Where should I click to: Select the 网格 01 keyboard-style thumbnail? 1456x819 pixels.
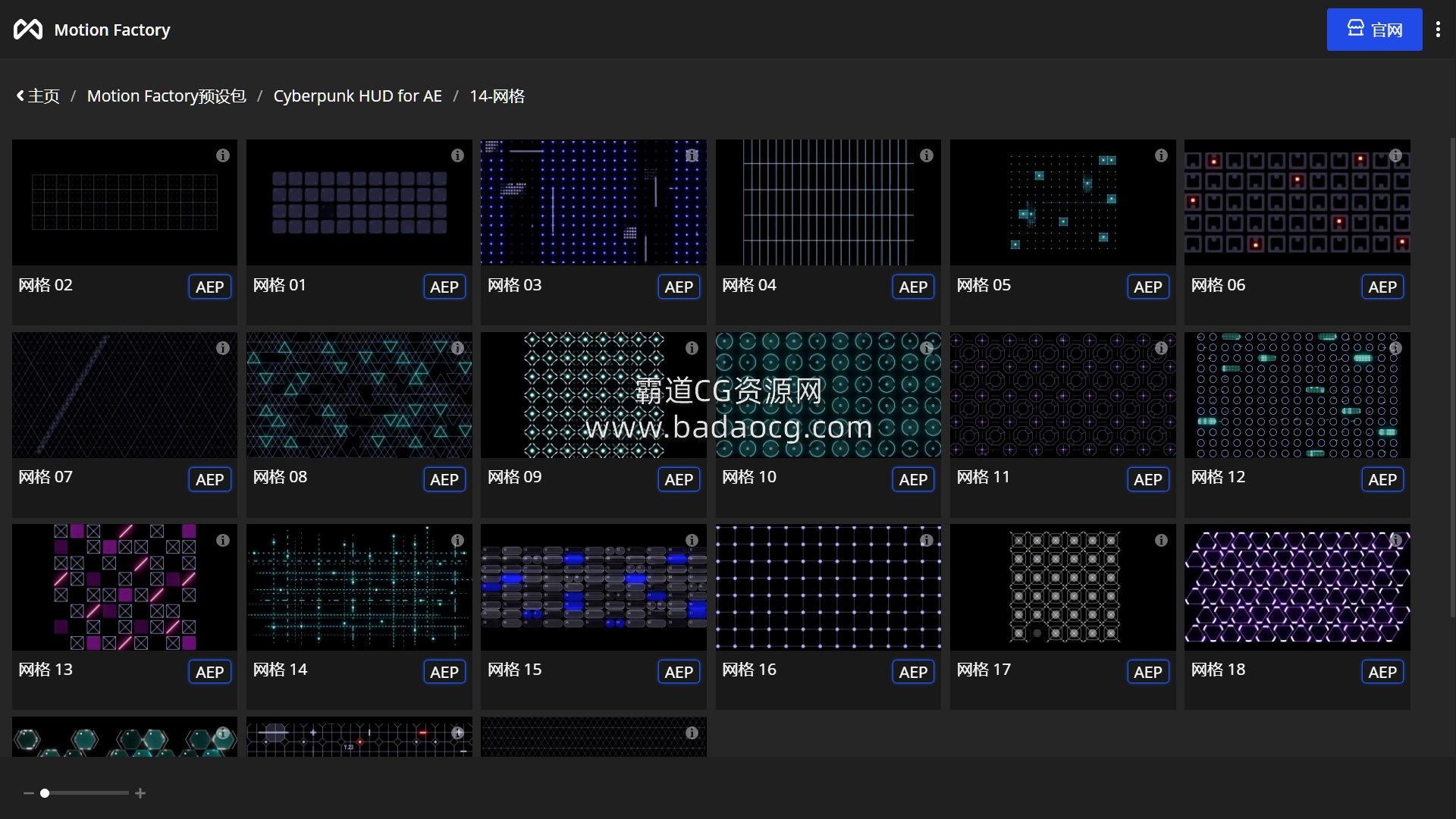tap(359, 202)
